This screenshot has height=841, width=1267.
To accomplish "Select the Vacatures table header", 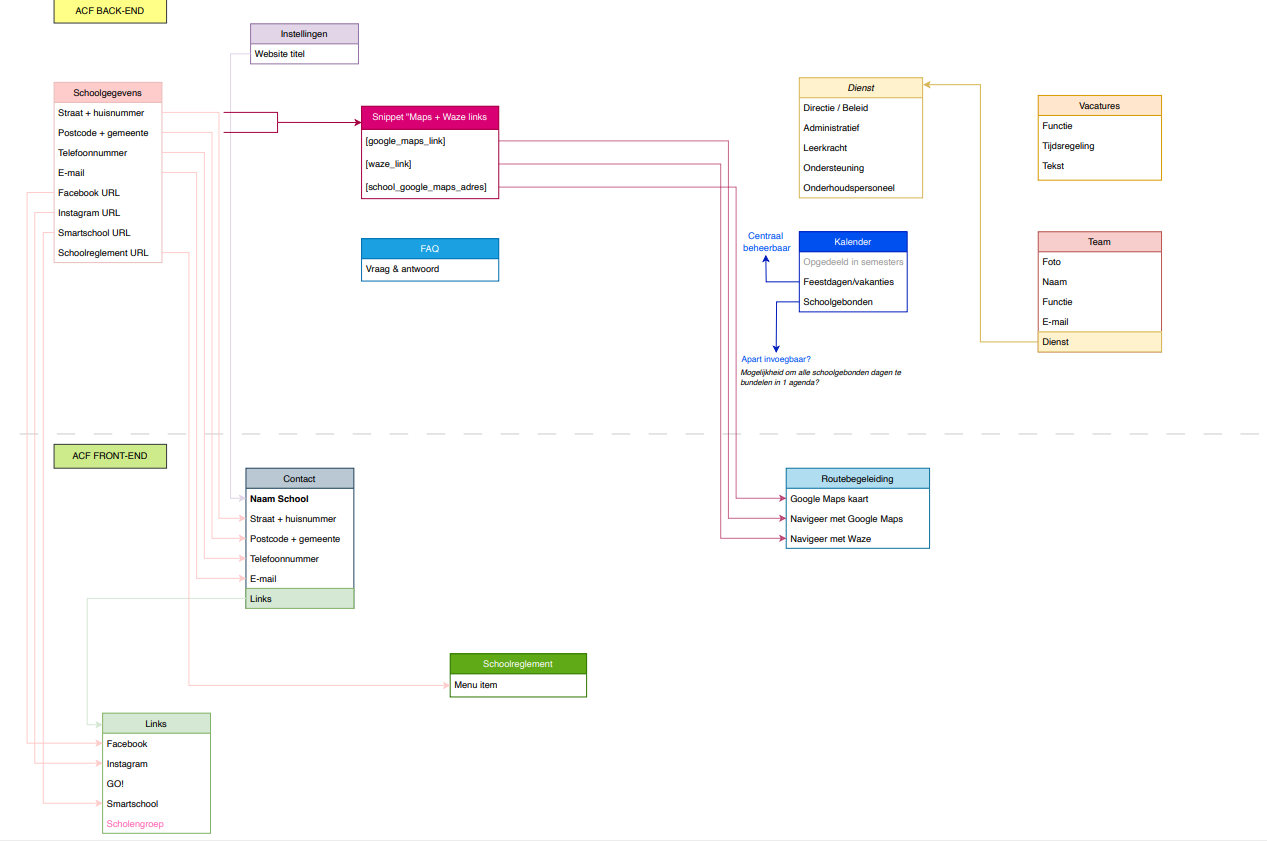I will coord(1099,106).
